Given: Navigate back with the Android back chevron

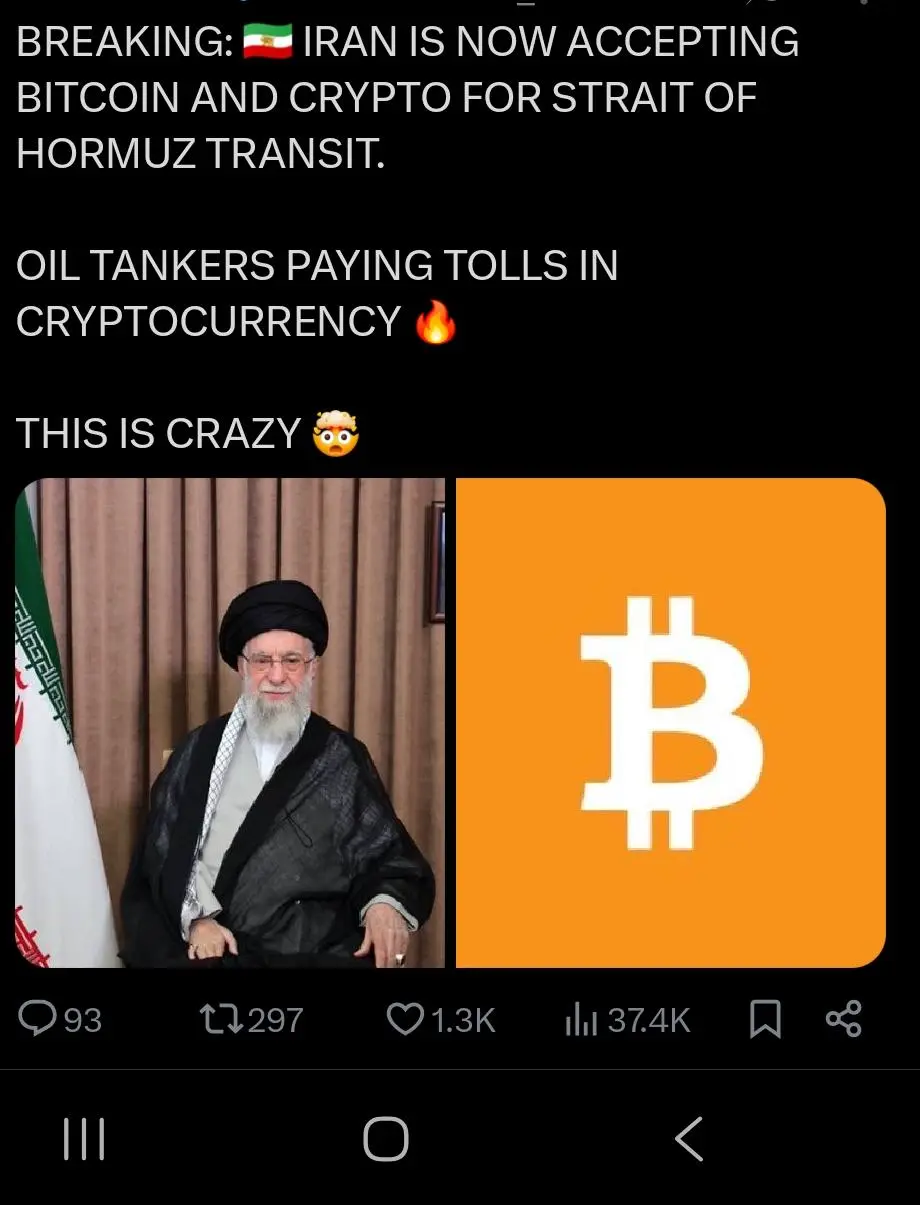Looking at the screenshot, I should [688, 1139].
